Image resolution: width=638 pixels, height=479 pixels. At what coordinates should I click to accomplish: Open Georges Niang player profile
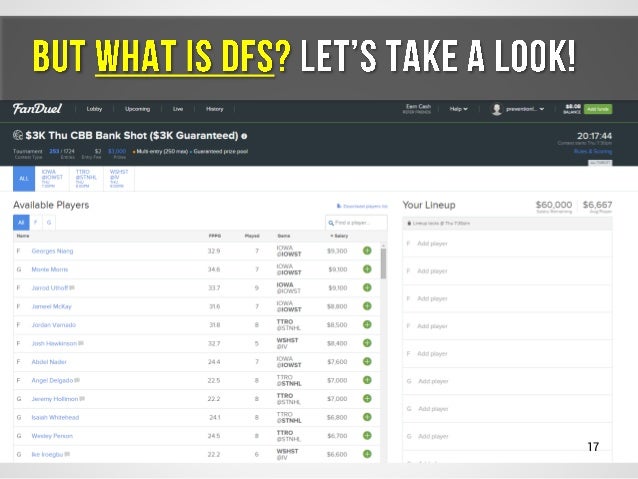52,251
